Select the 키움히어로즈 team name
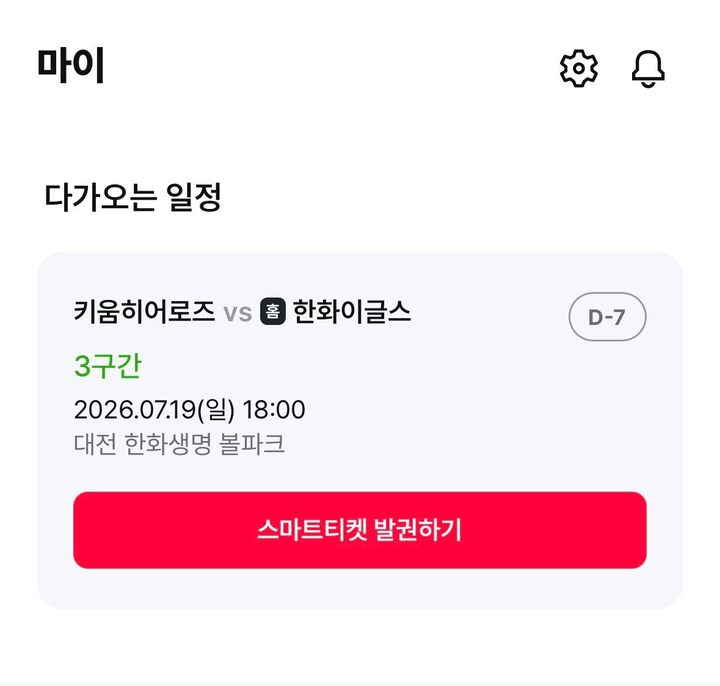The height and width of the screenshot is (686, 720). [x=144, y=312]
